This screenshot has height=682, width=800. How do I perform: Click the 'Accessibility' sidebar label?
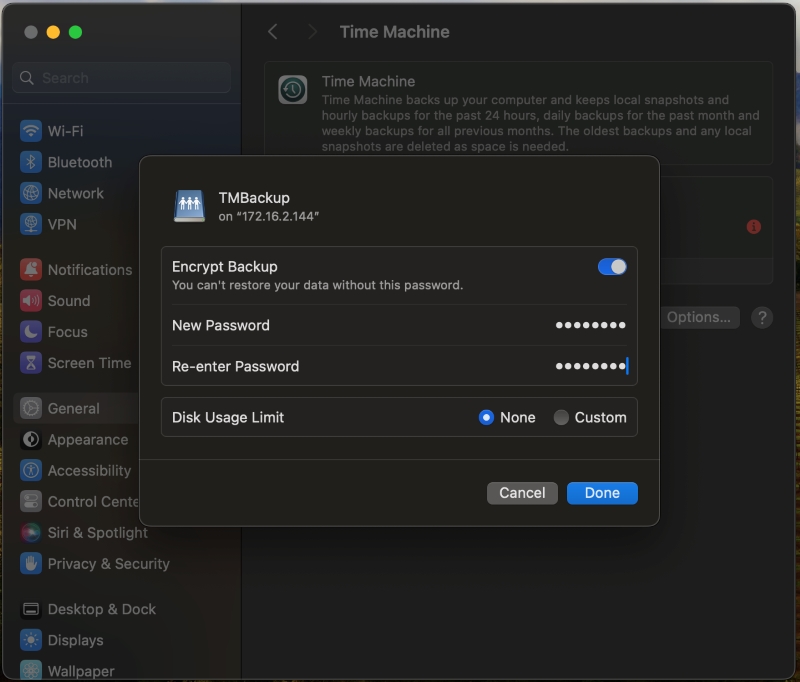click(x=89, y=470)
